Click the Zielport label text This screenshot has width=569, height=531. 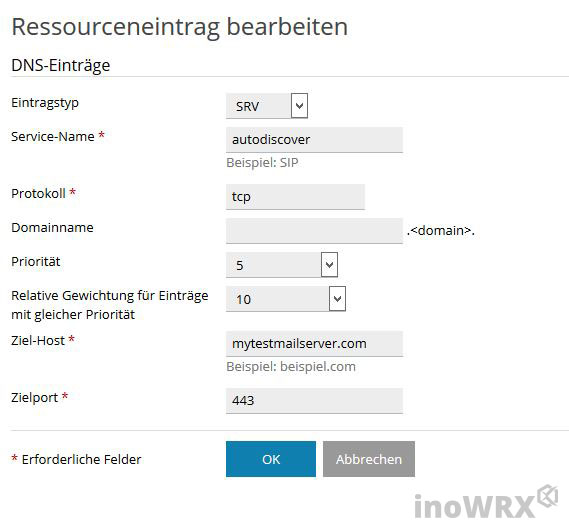[x=34, y=398]
